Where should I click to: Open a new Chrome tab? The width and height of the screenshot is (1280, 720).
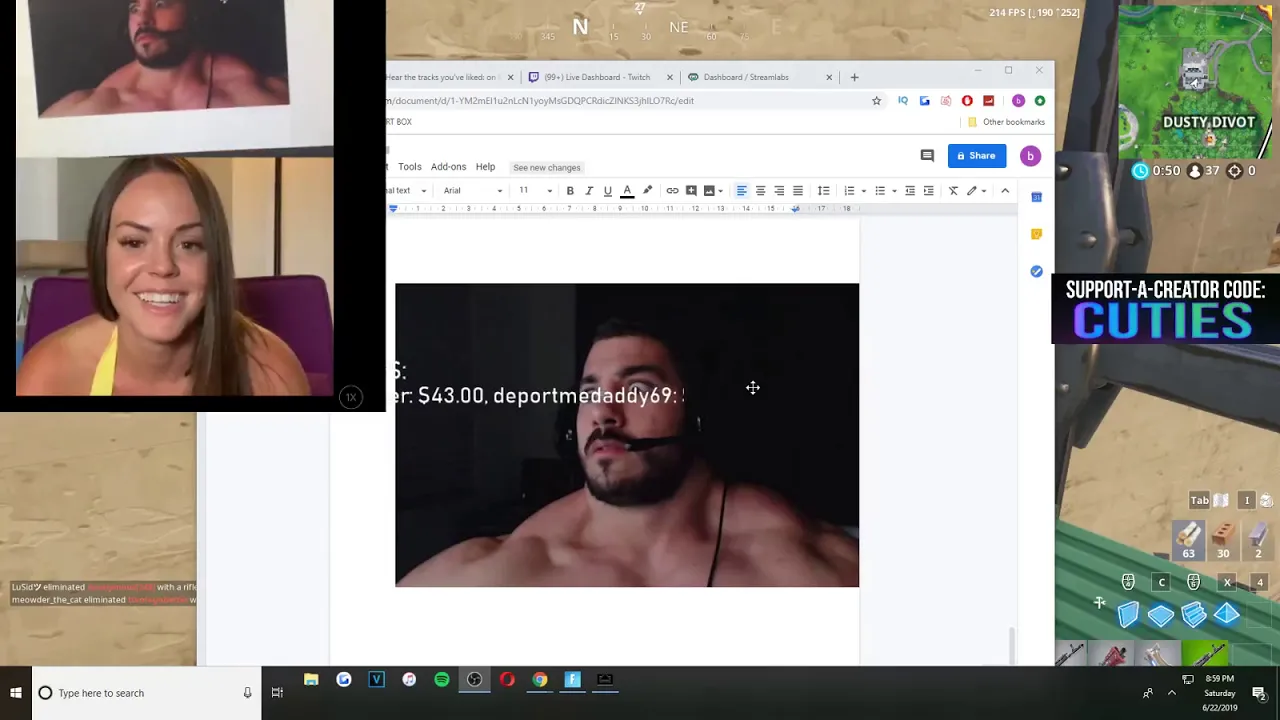[x=854, y=77]
